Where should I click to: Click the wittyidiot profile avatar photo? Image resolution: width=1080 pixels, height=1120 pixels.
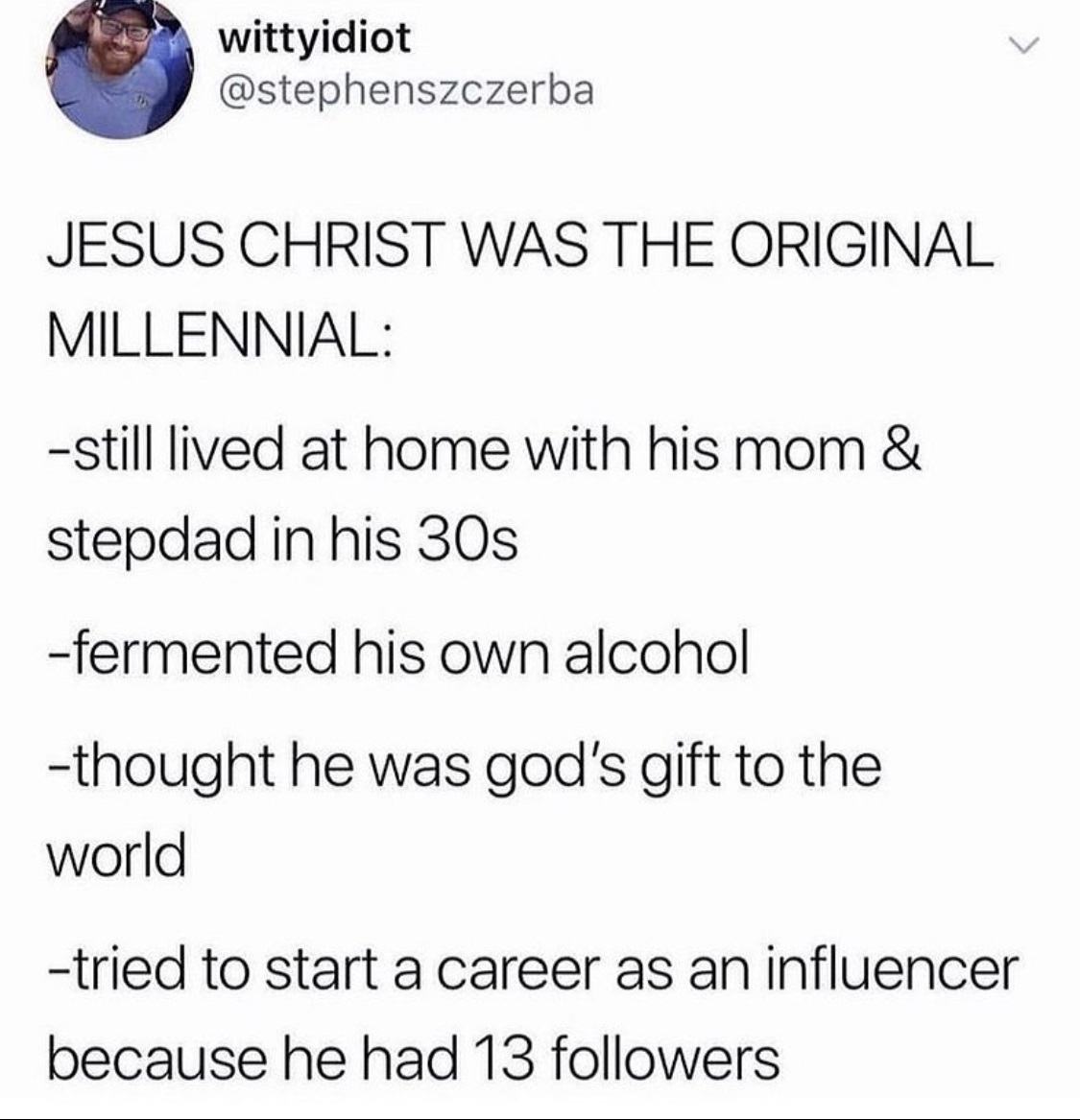[x=120, y=66]
